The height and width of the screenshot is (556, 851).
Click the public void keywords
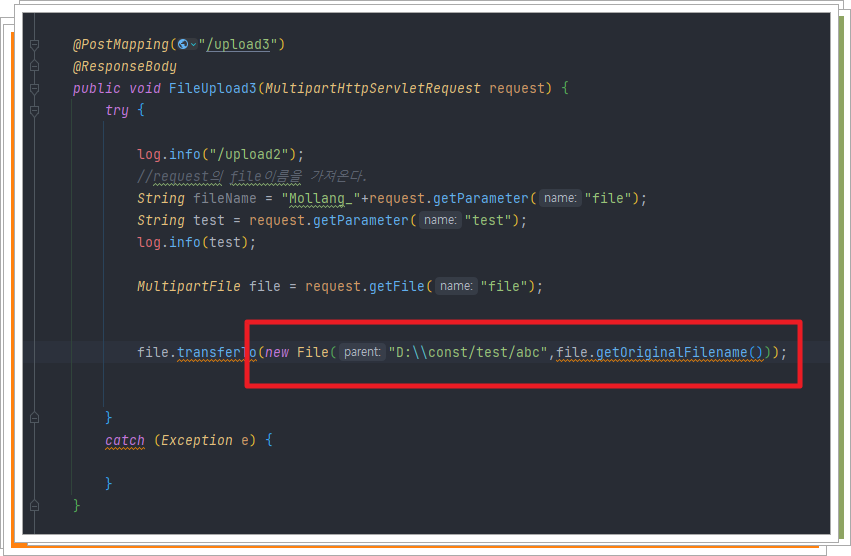tap(117, 88)
